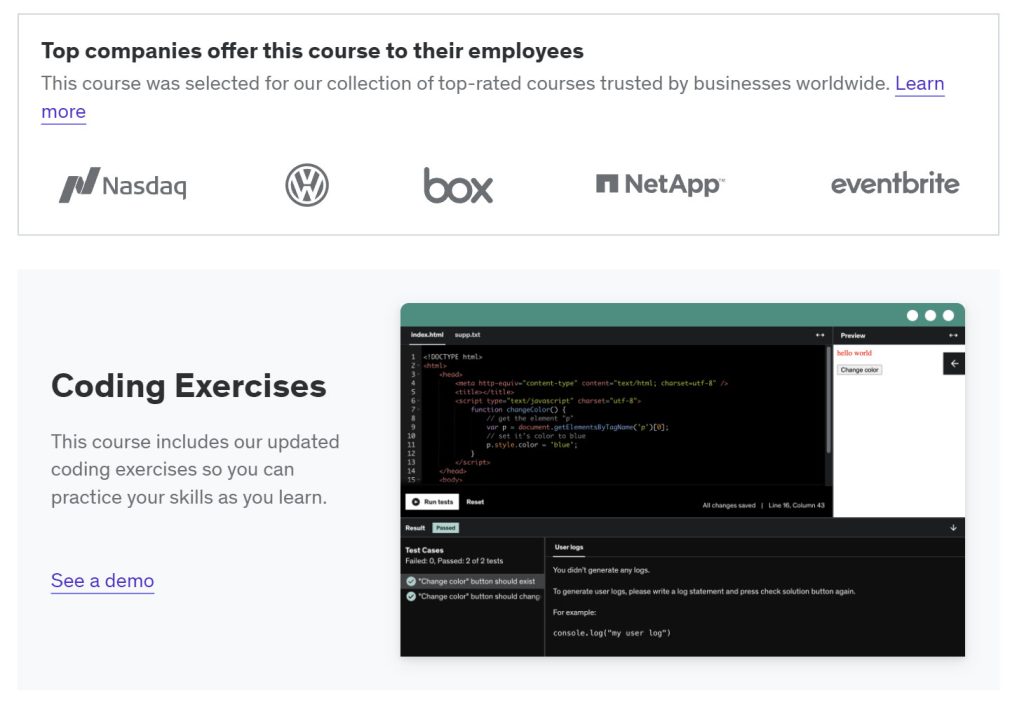
Task: Open the Box company logo
Action: [458, 185]
